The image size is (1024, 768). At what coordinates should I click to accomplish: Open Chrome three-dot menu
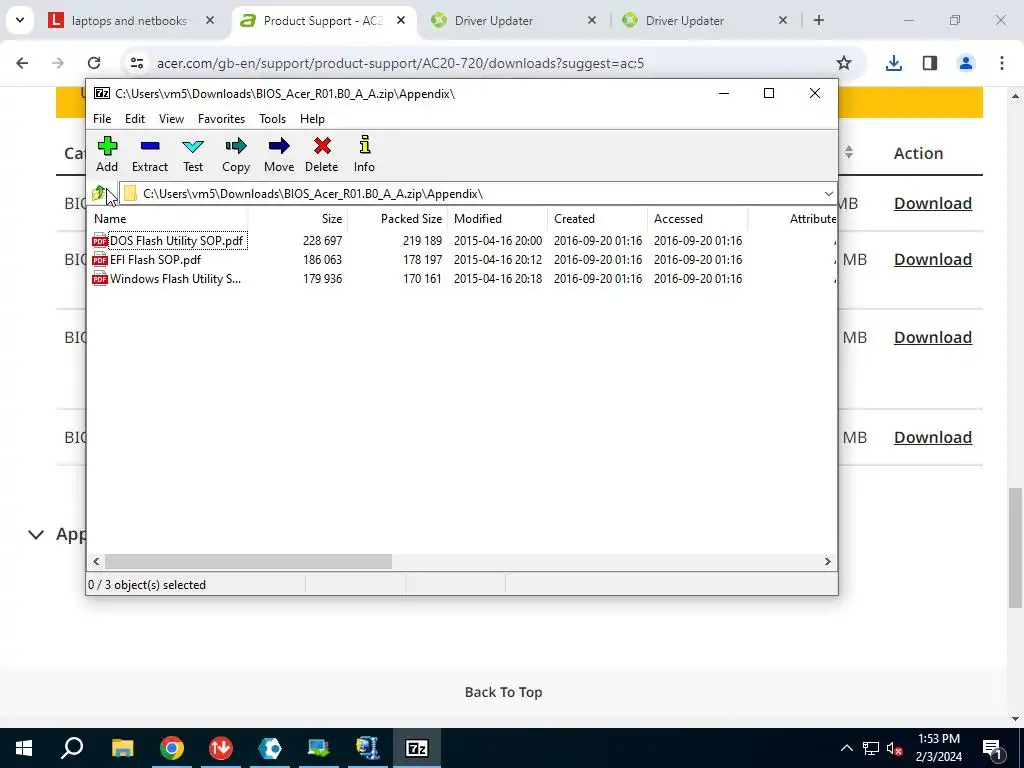[1002, 63]
